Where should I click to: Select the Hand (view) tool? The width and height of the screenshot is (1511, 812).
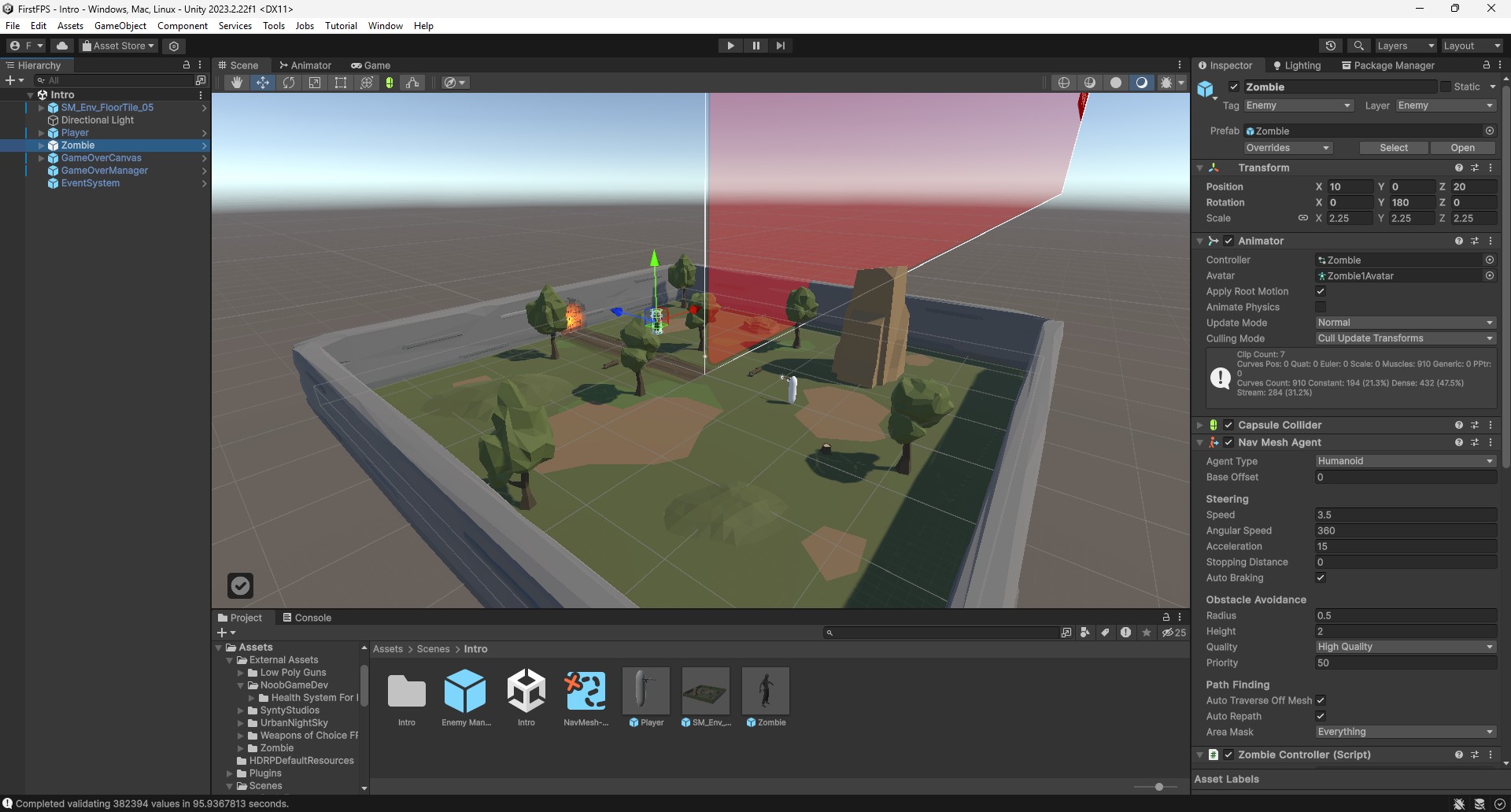point(236,83)
